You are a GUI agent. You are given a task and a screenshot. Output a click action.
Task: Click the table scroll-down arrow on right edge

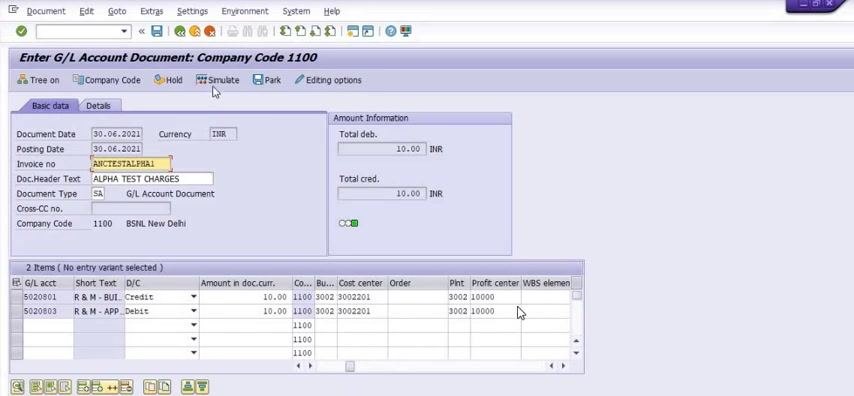click(x=576, y=353)
